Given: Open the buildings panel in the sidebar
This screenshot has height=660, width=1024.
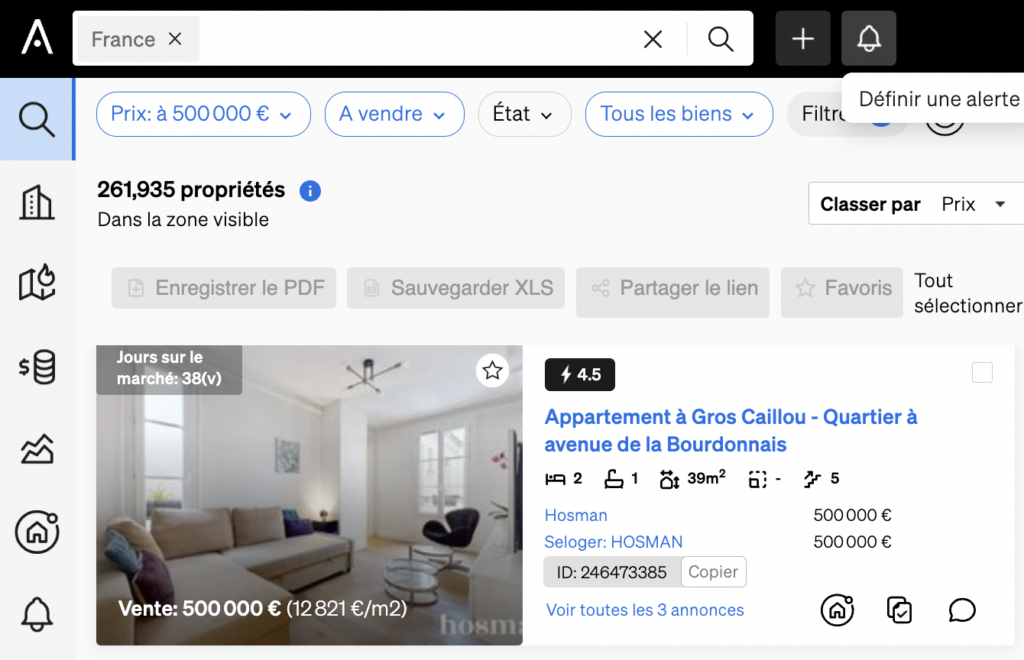Looking at the screenshot, I should pos(37,200).
